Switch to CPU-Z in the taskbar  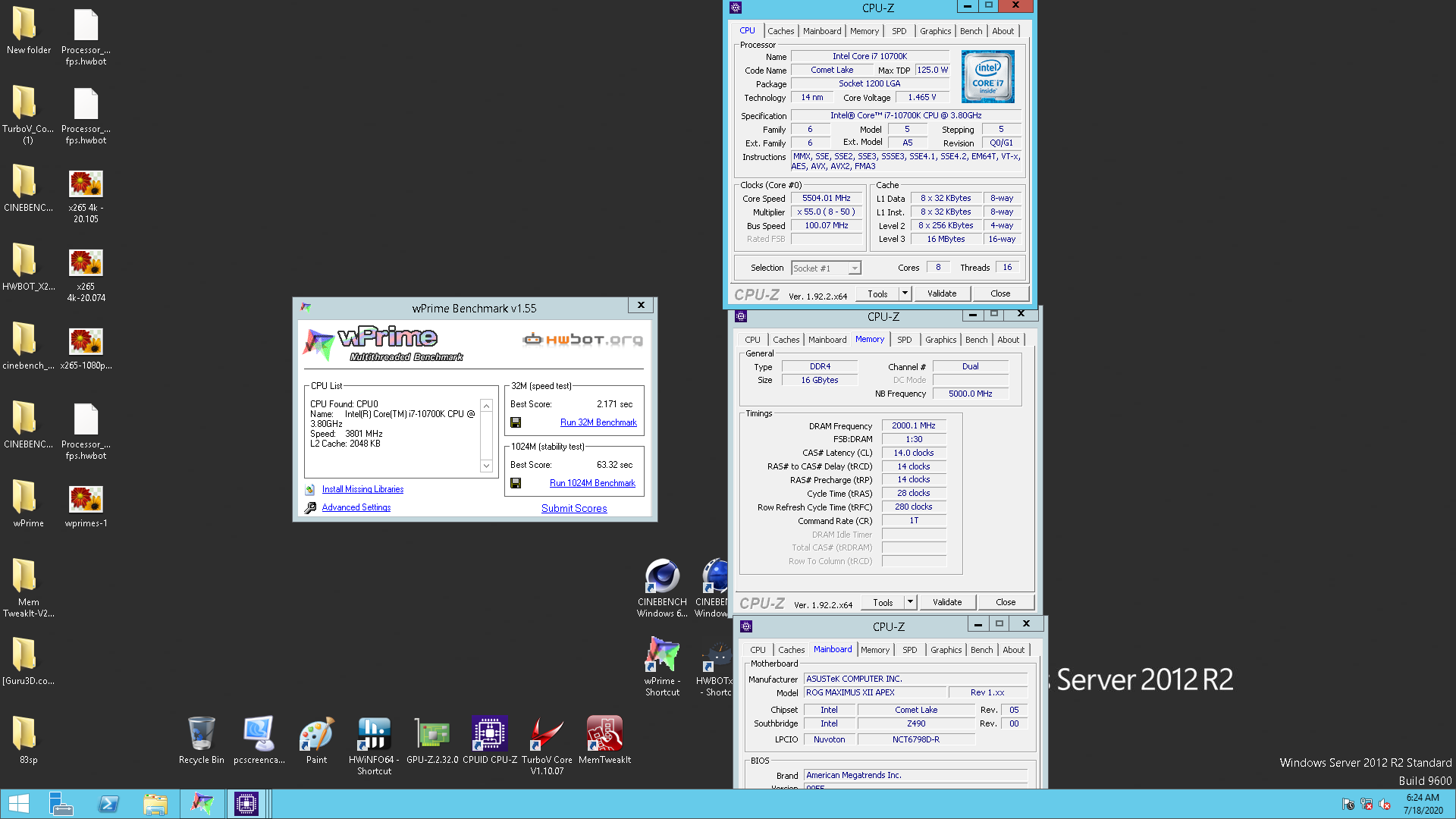(246, 804)
